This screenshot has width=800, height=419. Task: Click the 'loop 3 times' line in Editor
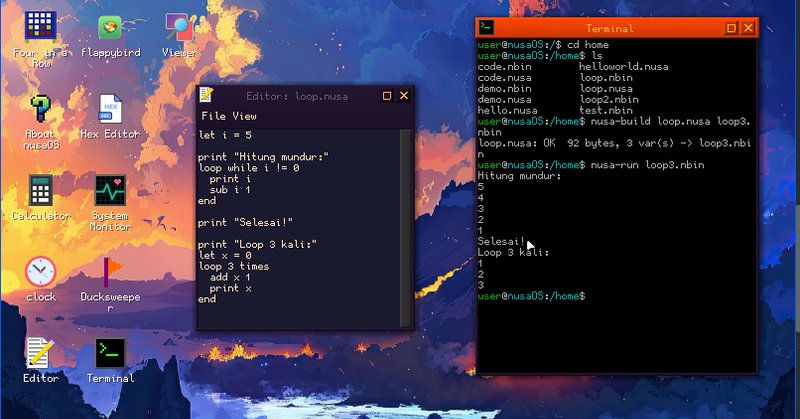pos(233,266)
